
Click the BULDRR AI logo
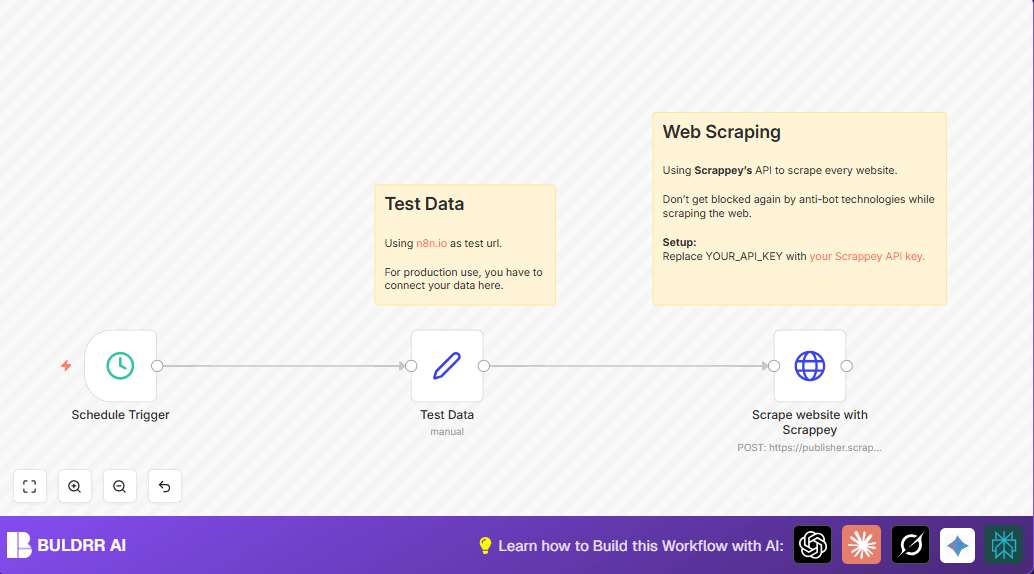coord(19,545)
